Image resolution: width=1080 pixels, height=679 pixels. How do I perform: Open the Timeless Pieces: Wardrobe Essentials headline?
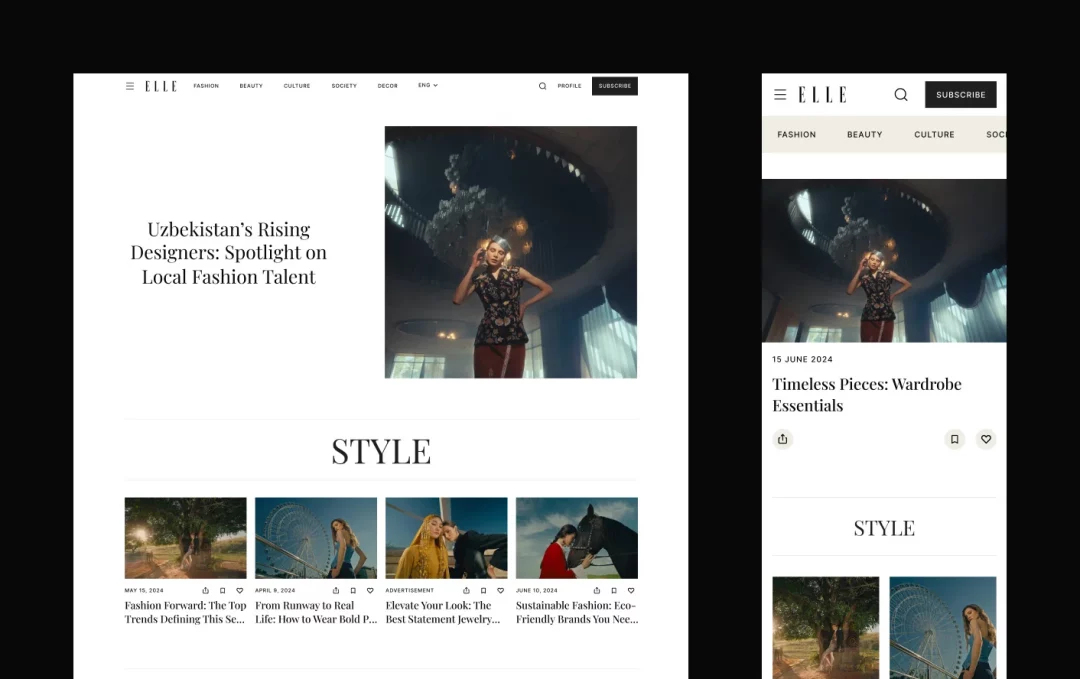pyautogui.click(x=866, y=395)
